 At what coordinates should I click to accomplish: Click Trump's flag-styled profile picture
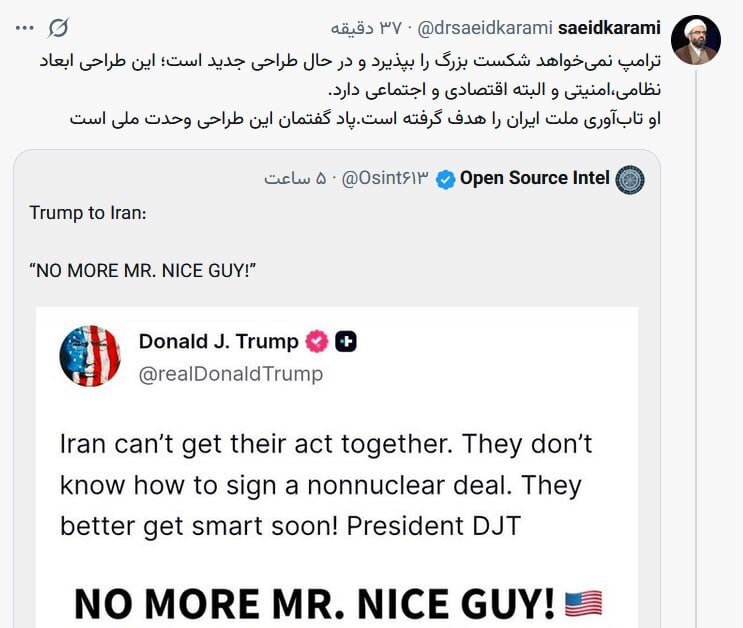pyautogui.click(x=90, y=356)
